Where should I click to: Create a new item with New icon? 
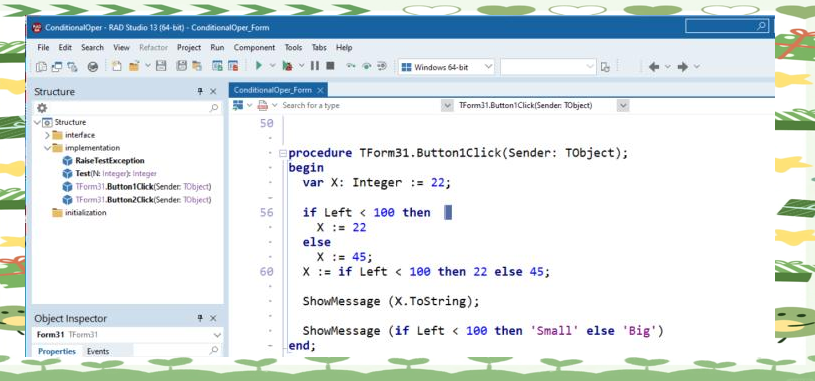pos(117,66)
